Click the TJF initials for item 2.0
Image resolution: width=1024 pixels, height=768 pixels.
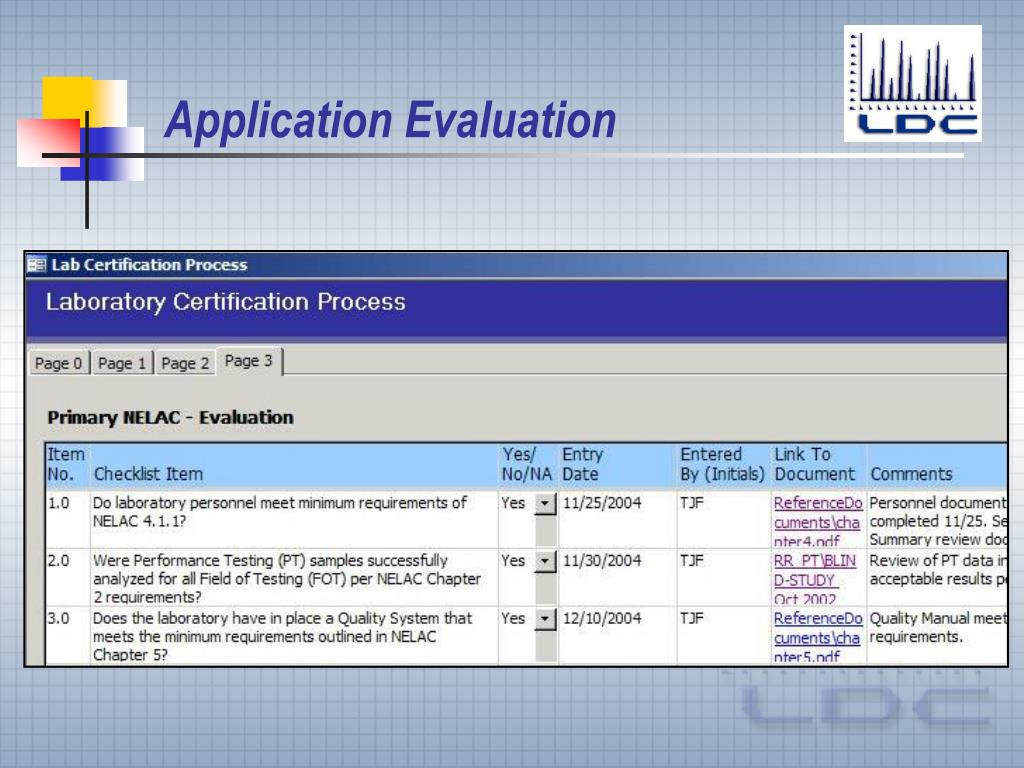point(692,560)
